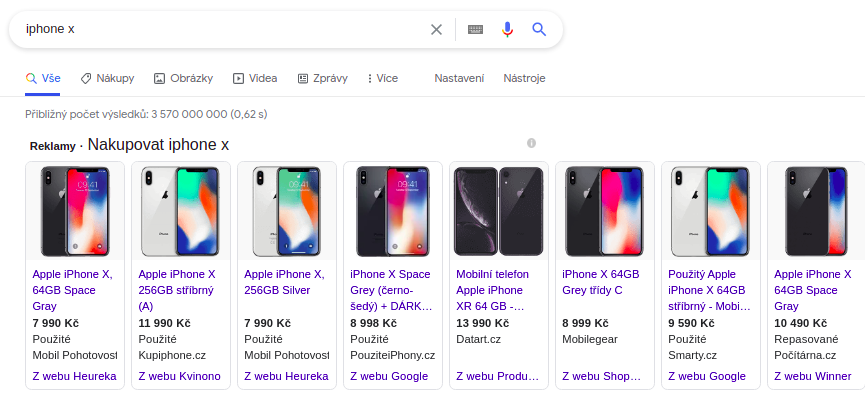Click in the search field containing iphone x
The image size is (865, 401).
221,29
